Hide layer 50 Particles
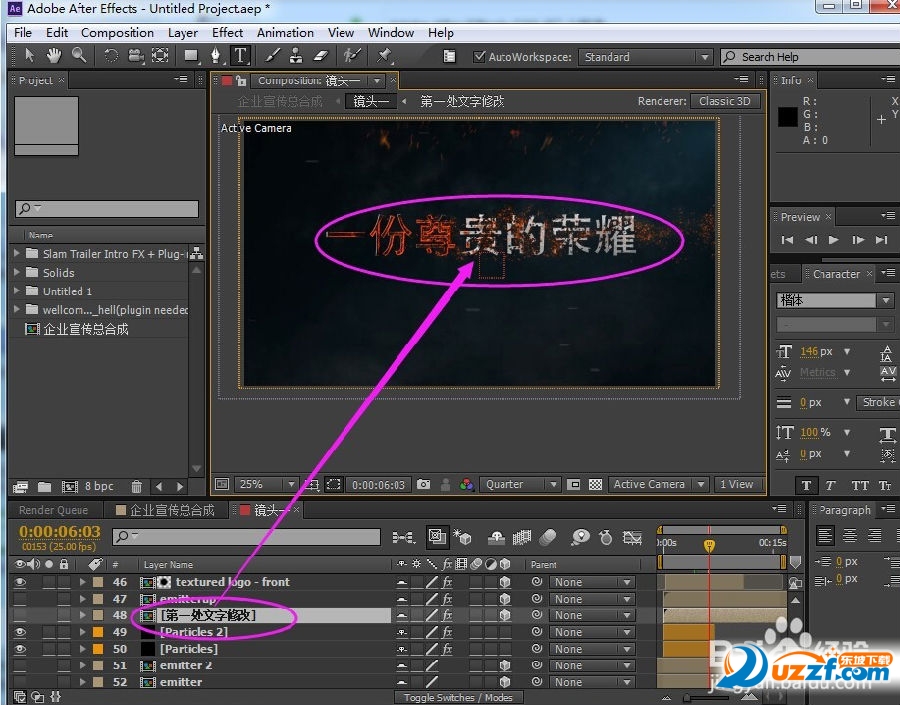This screenshot has width=900, height=705. coord(20,649)
